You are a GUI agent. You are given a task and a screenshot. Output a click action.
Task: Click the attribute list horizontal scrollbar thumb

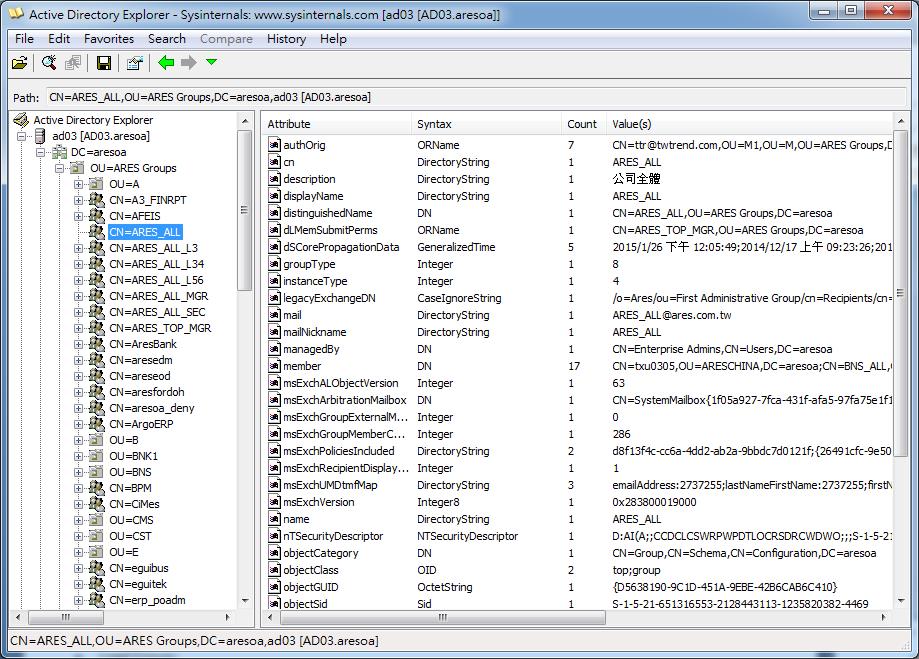443,617
